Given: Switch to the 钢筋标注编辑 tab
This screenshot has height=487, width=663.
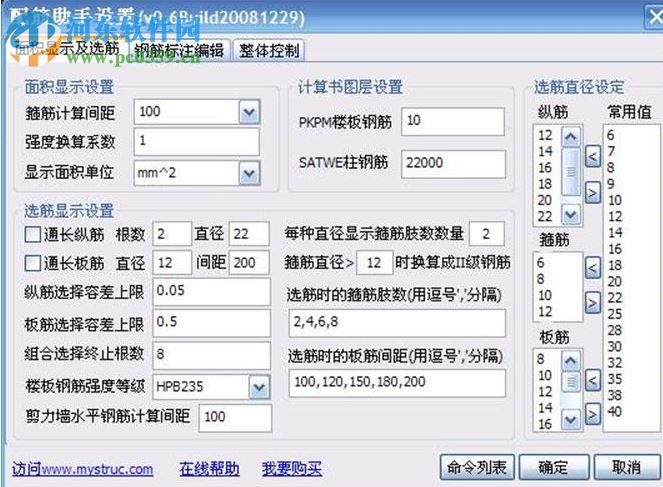Looking at the screenshot, I should point(179,51).
